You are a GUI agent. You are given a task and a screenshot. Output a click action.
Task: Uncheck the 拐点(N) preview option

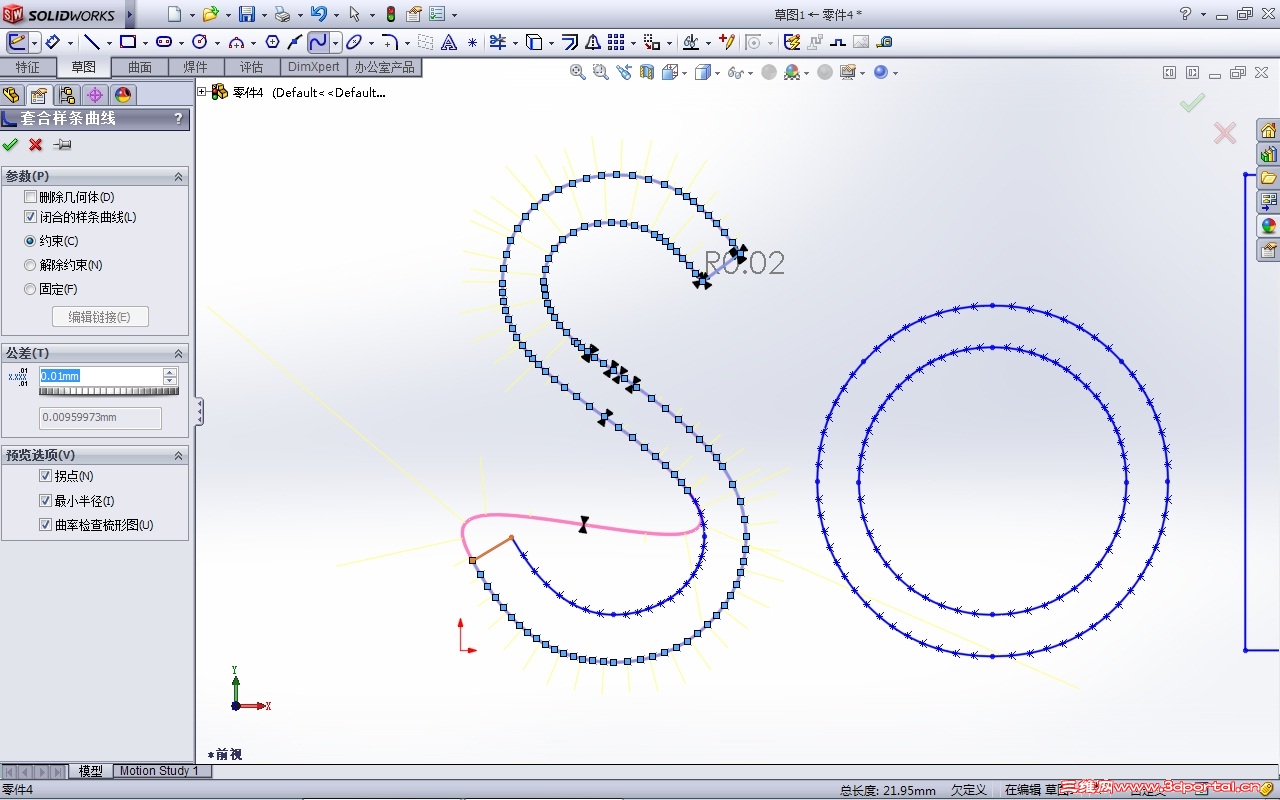click(45, 476)
